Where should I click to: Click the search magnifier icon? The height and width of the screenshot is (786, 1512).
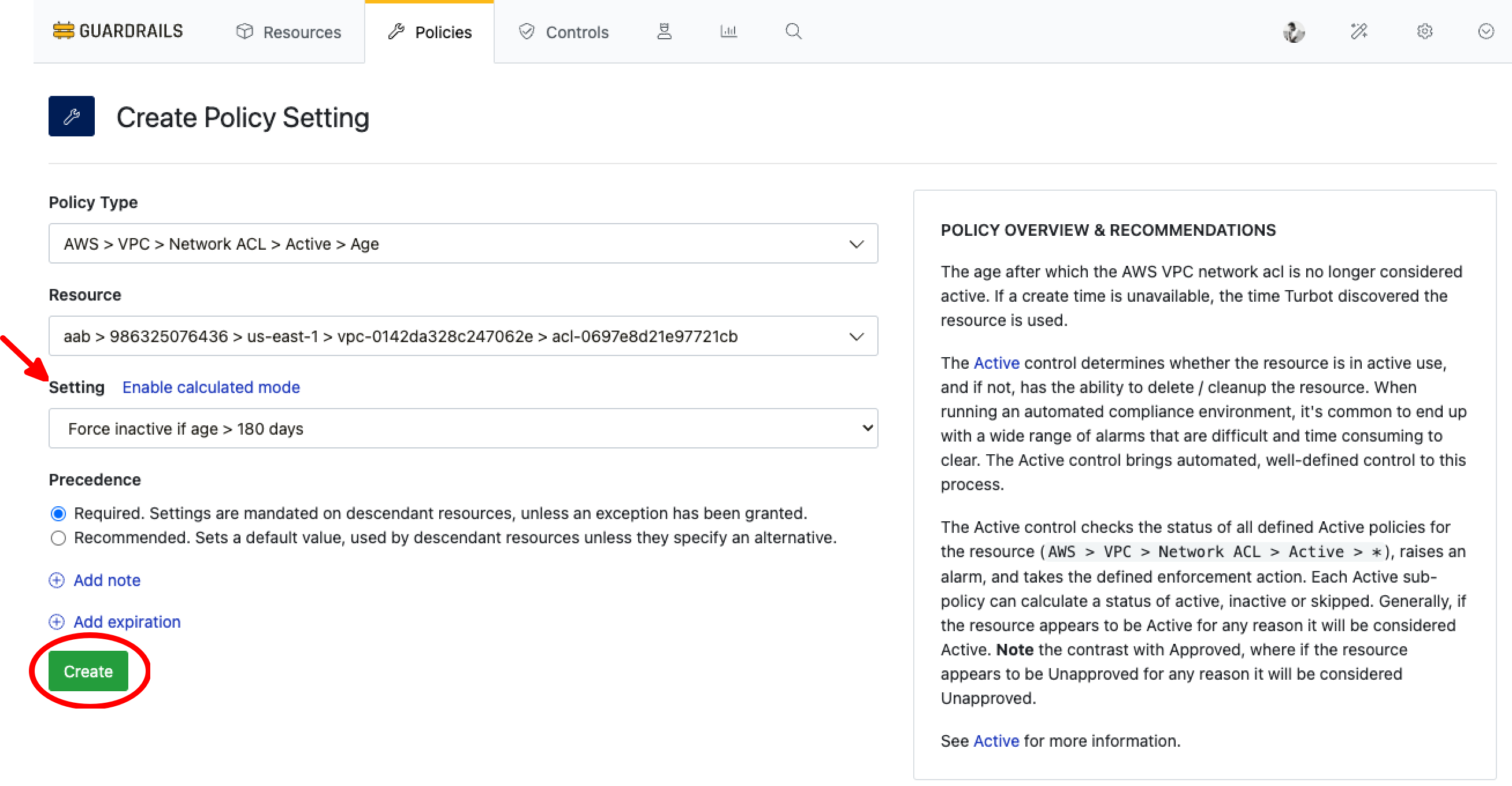pos(793,31)
